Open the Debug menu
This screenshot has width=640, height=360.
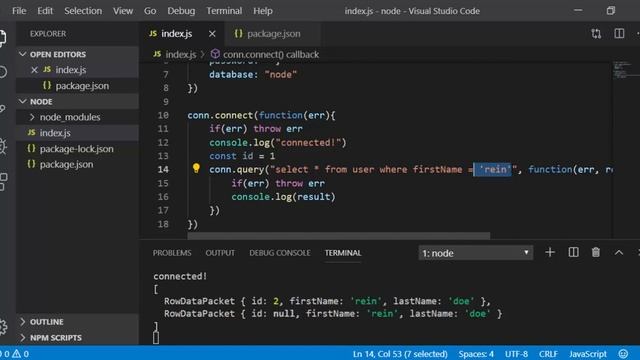pyautogui.click(x=181, y=11)
